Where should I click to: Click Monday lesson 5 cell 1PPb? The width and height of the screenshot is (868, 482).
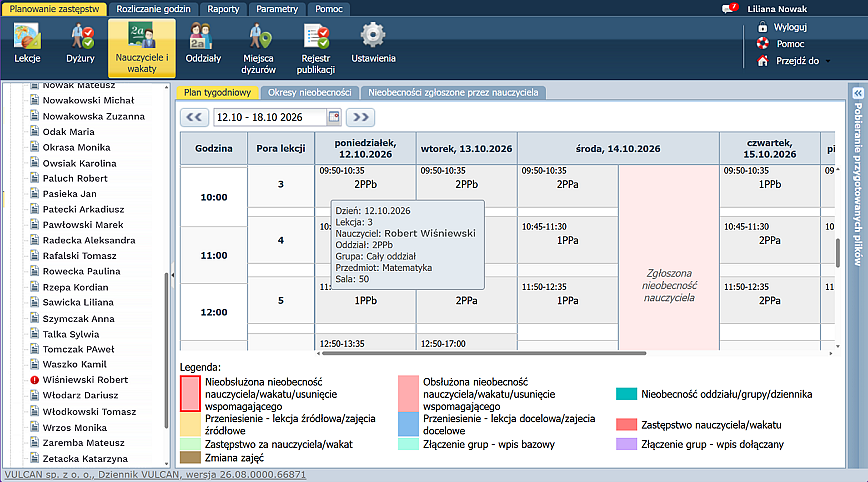coord(365,300)
